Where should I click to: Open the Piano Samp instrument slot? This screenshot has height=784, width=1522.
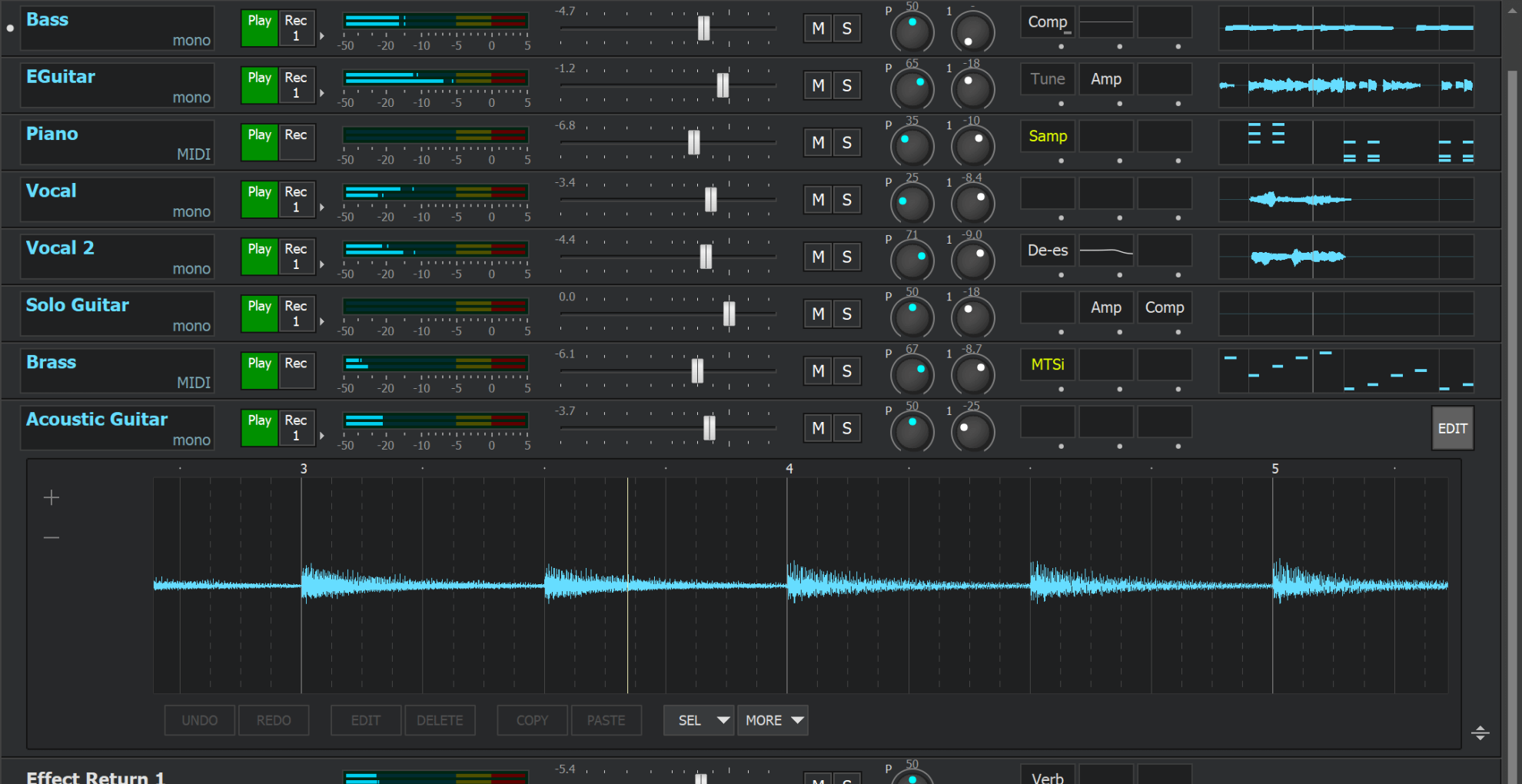coord(1048,136)
